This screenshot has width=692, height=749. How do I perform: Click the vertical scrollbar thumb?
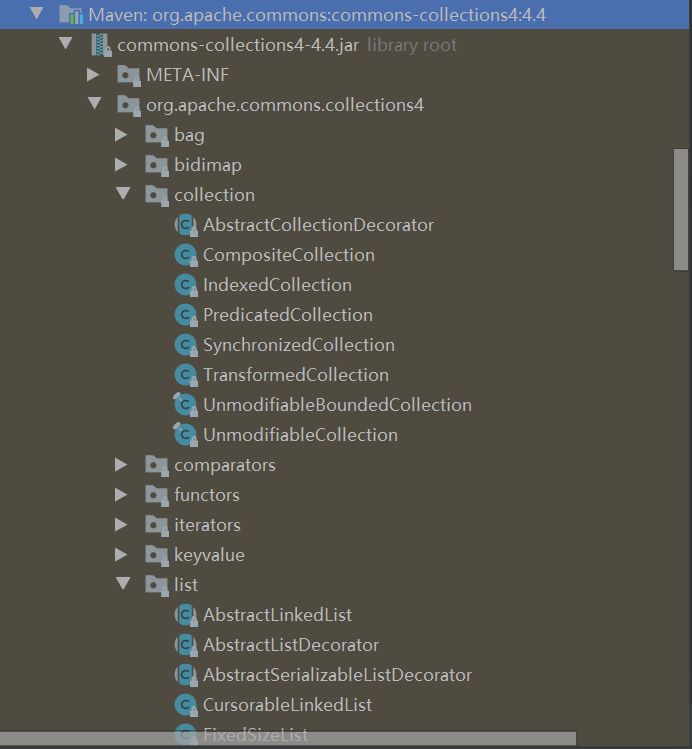tap(681, 210)
